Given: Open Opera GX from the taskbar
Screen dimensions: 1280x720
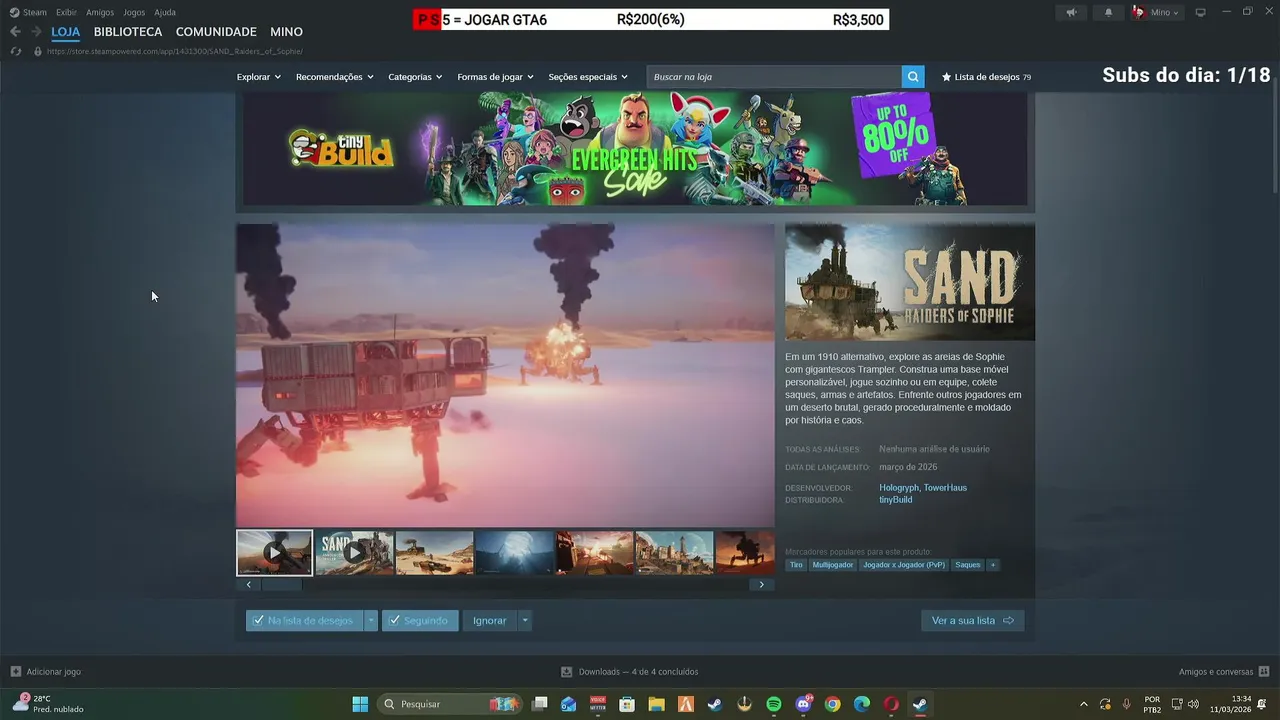Looking at the screenshot, I should pos(890,704).
